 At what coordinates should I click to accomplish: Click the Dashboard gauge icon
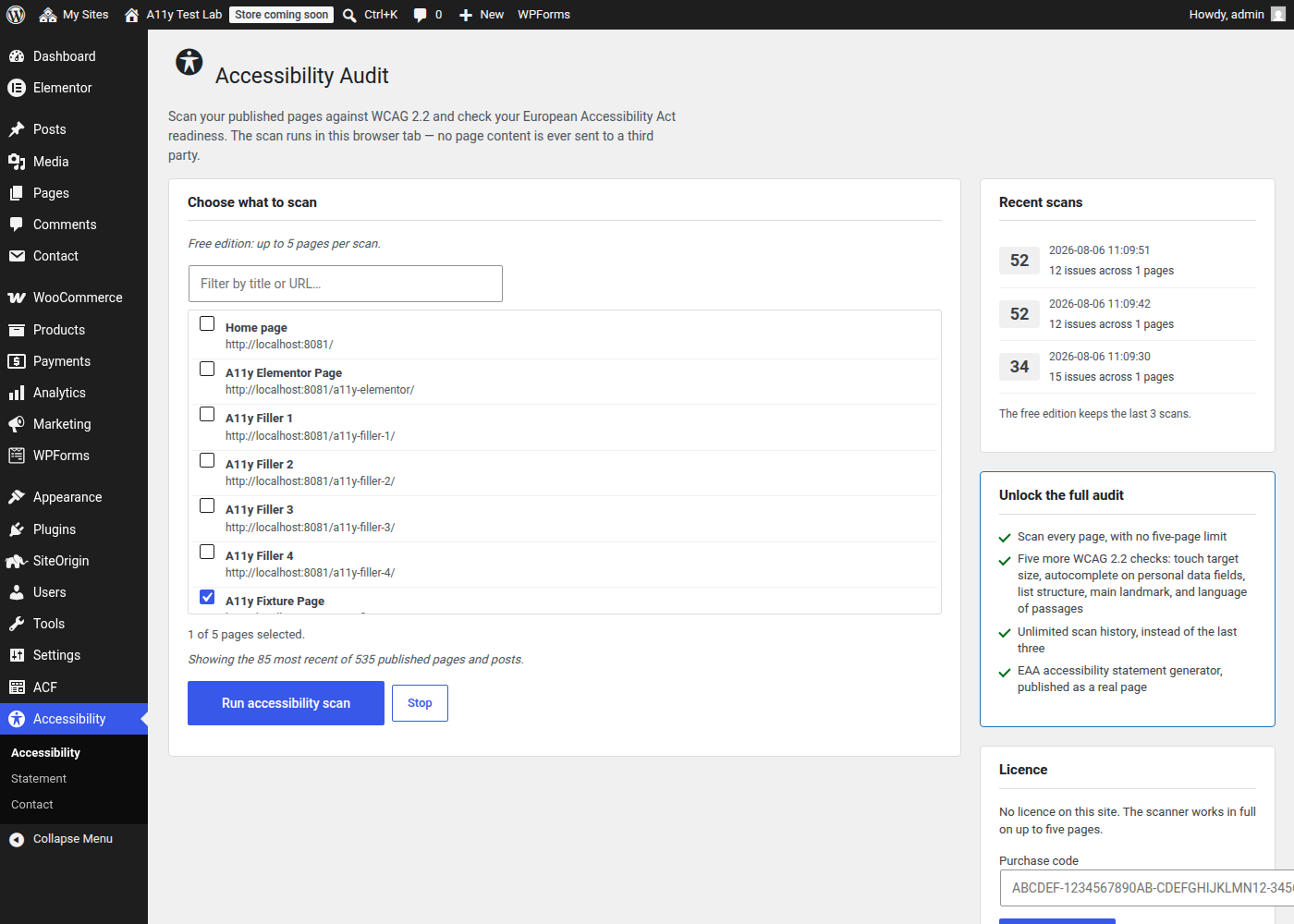click(x=17, y=56)
